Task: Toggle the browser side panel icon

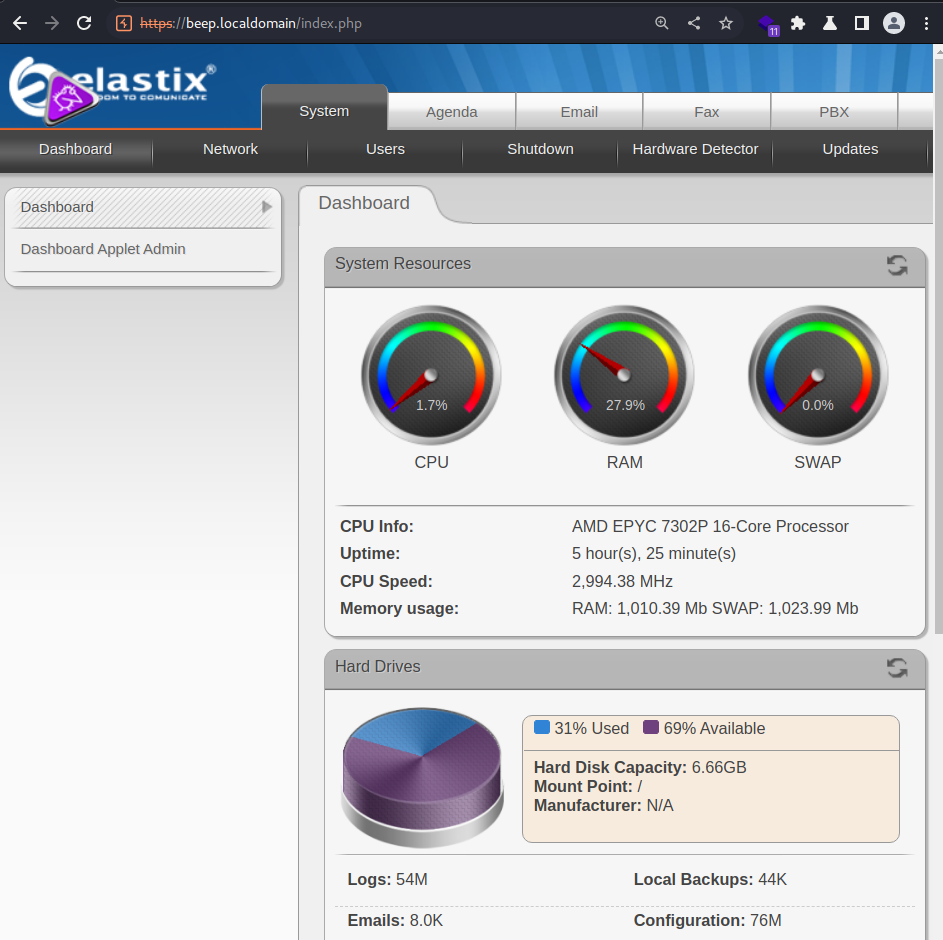Action: point(862,23)
